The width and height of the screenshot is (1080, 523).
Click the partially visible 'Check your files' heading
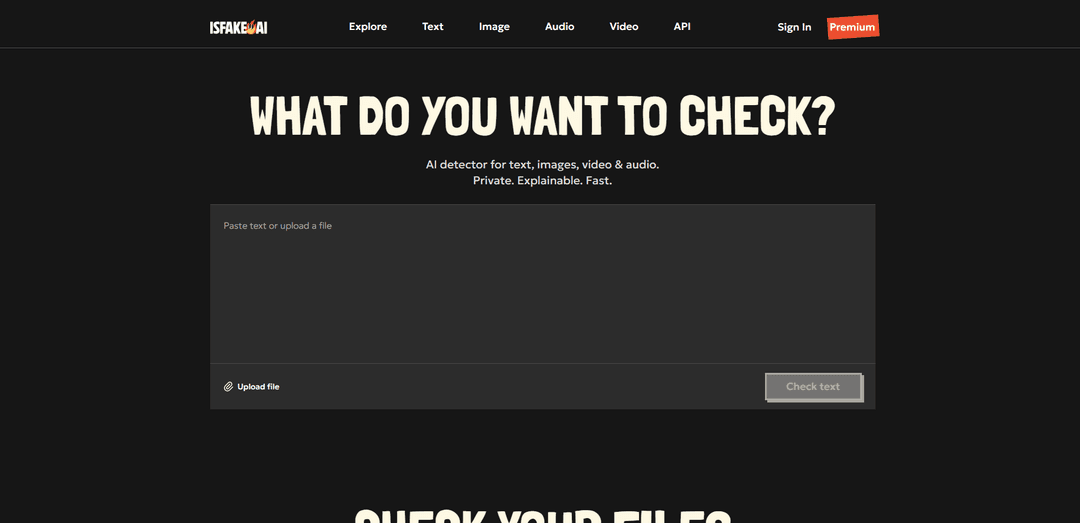tap(542, 515)
